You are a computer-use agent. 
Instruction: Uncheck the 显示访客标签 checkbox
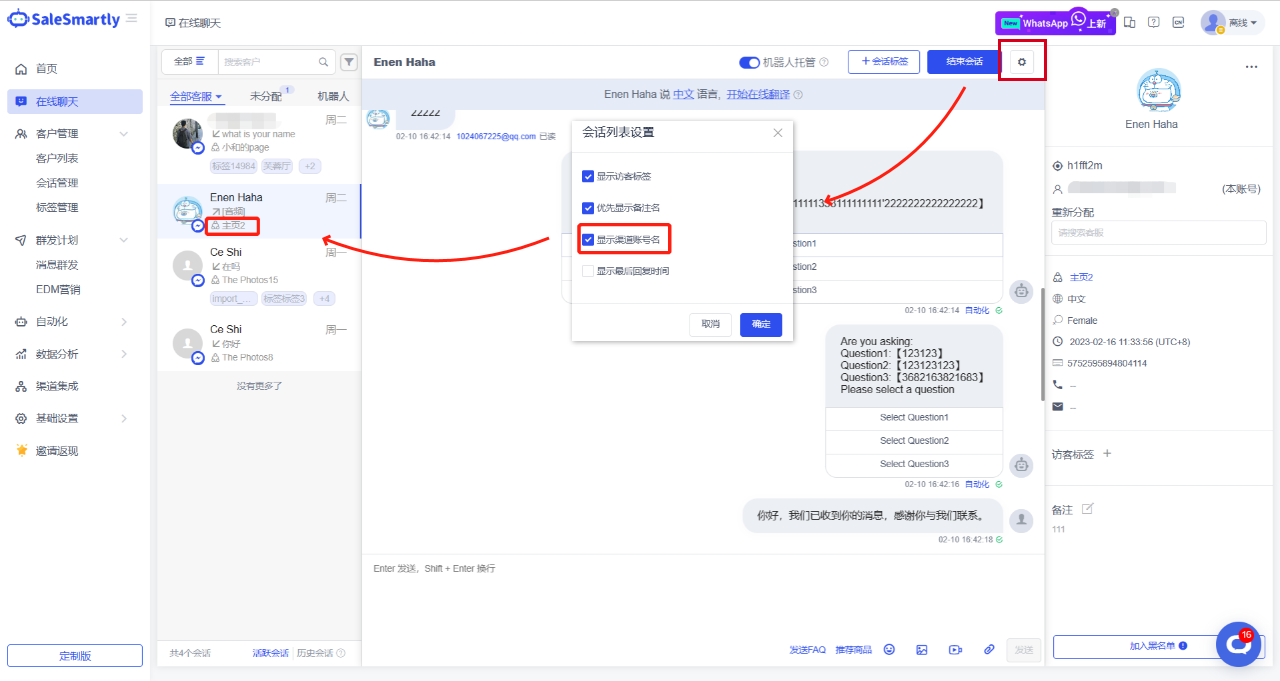tap(588, 176)
